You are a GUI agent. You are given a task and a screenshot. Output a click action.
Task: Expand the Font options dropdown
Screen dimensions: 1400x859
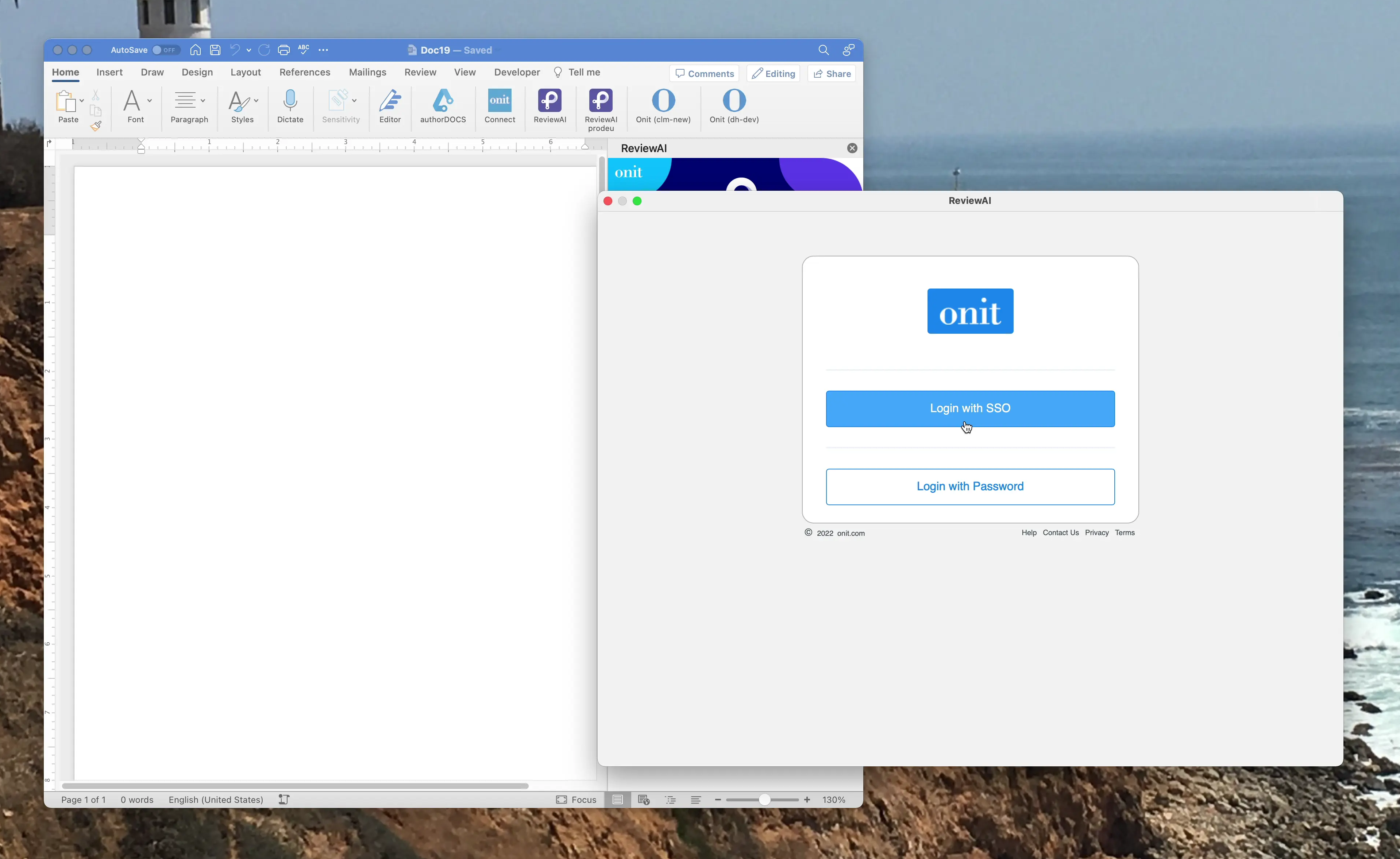(x=150, y=101)
